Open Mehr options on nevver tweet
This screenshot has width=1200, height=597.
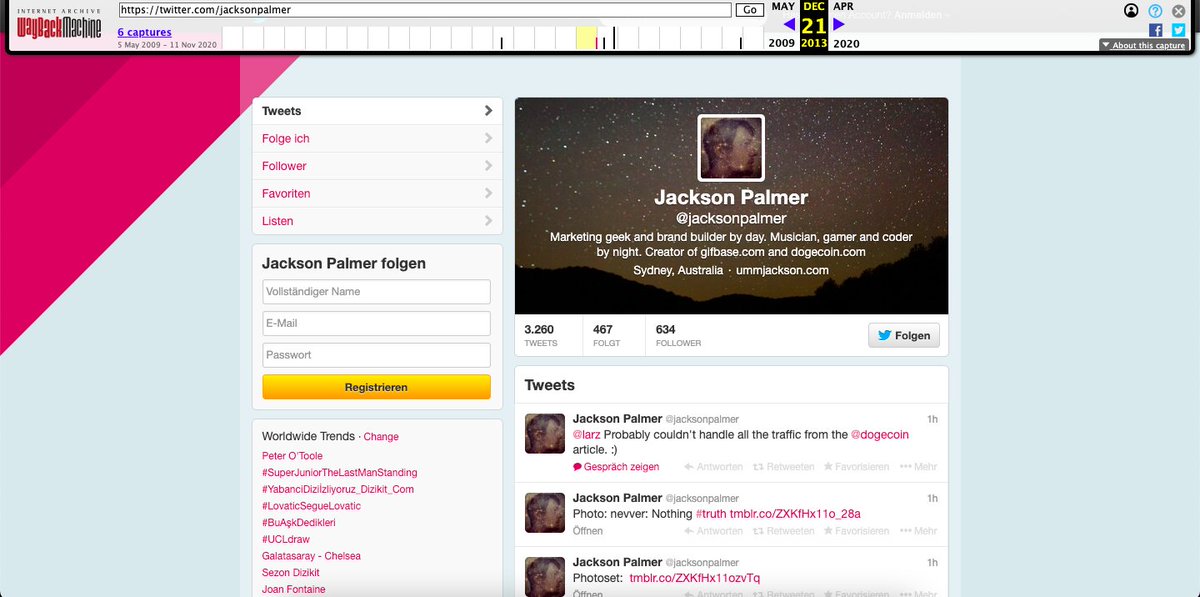918,531
